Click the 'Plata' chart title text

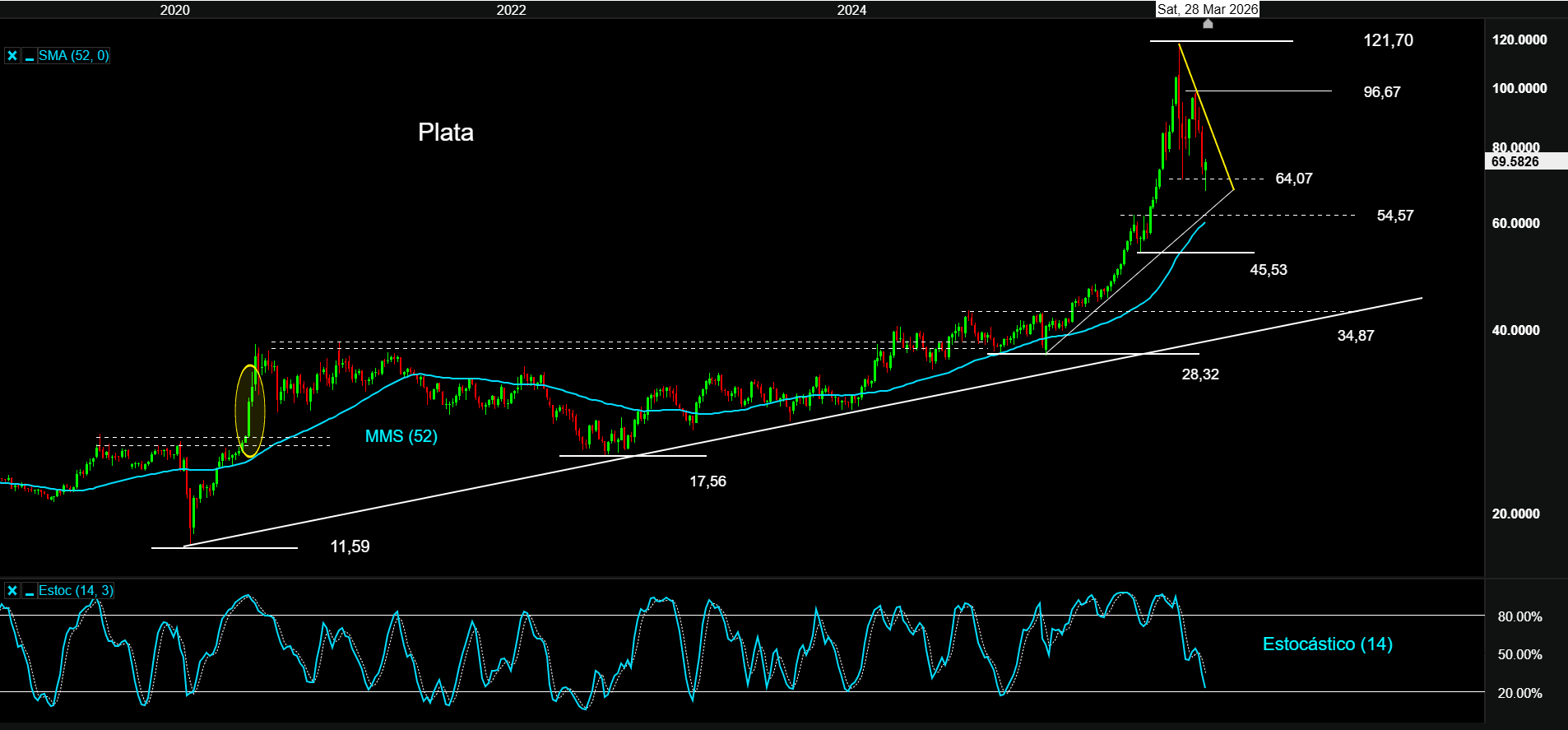(x=445, y=133)
